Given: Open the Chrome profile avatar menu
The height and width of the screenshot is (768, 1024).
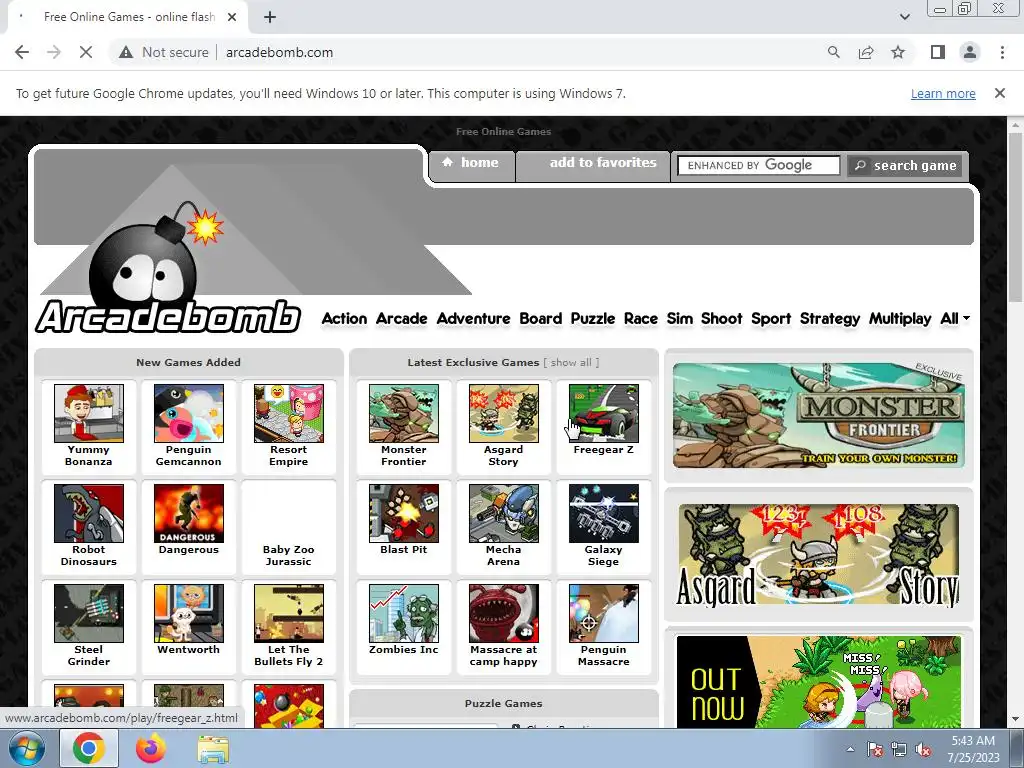Looking at the screenshot, I should pyautogui.click(x=970, y=52).
